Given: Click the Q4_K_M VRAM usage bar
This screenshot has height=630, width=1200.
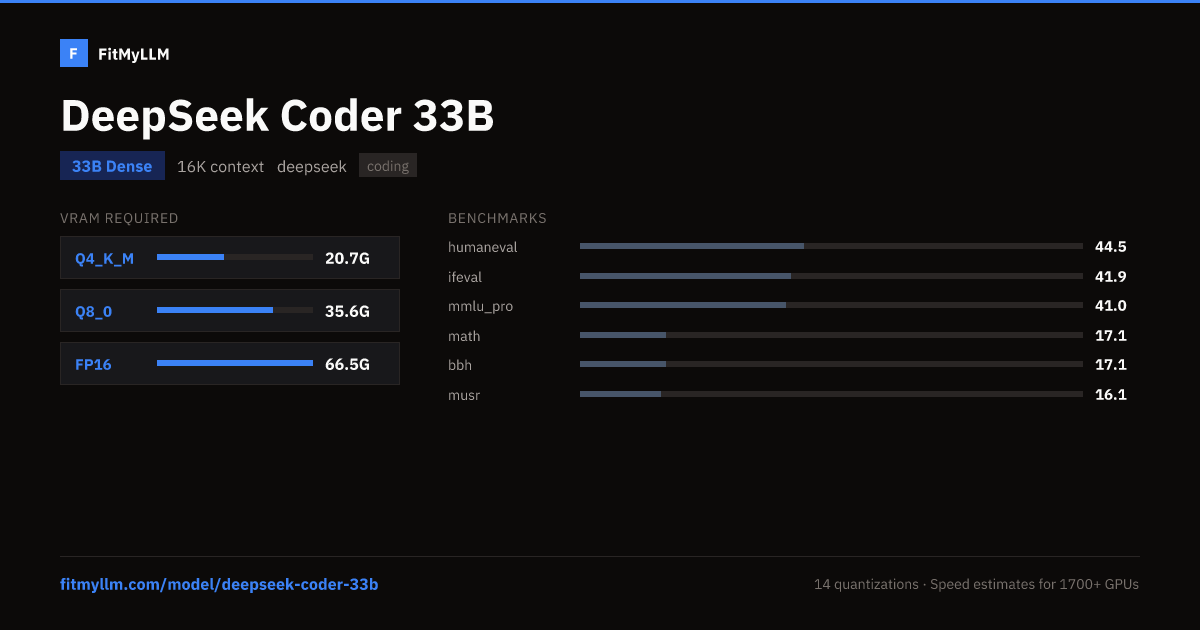Looking at the screenshot, I should click(x=235, y=257).
